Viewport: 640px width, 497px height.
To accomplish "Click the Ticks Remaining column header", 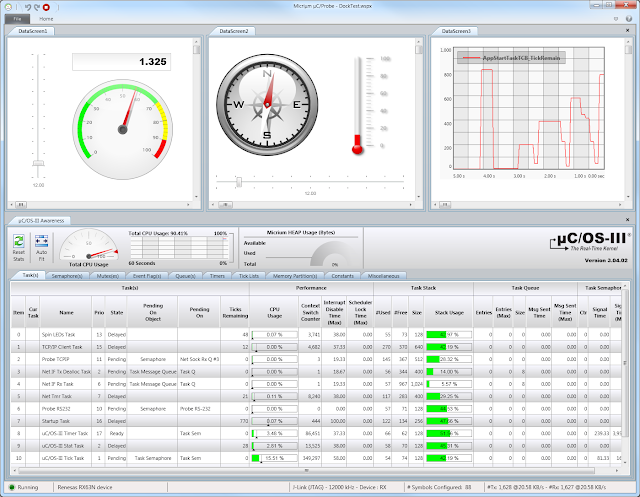I will [235, 312].
